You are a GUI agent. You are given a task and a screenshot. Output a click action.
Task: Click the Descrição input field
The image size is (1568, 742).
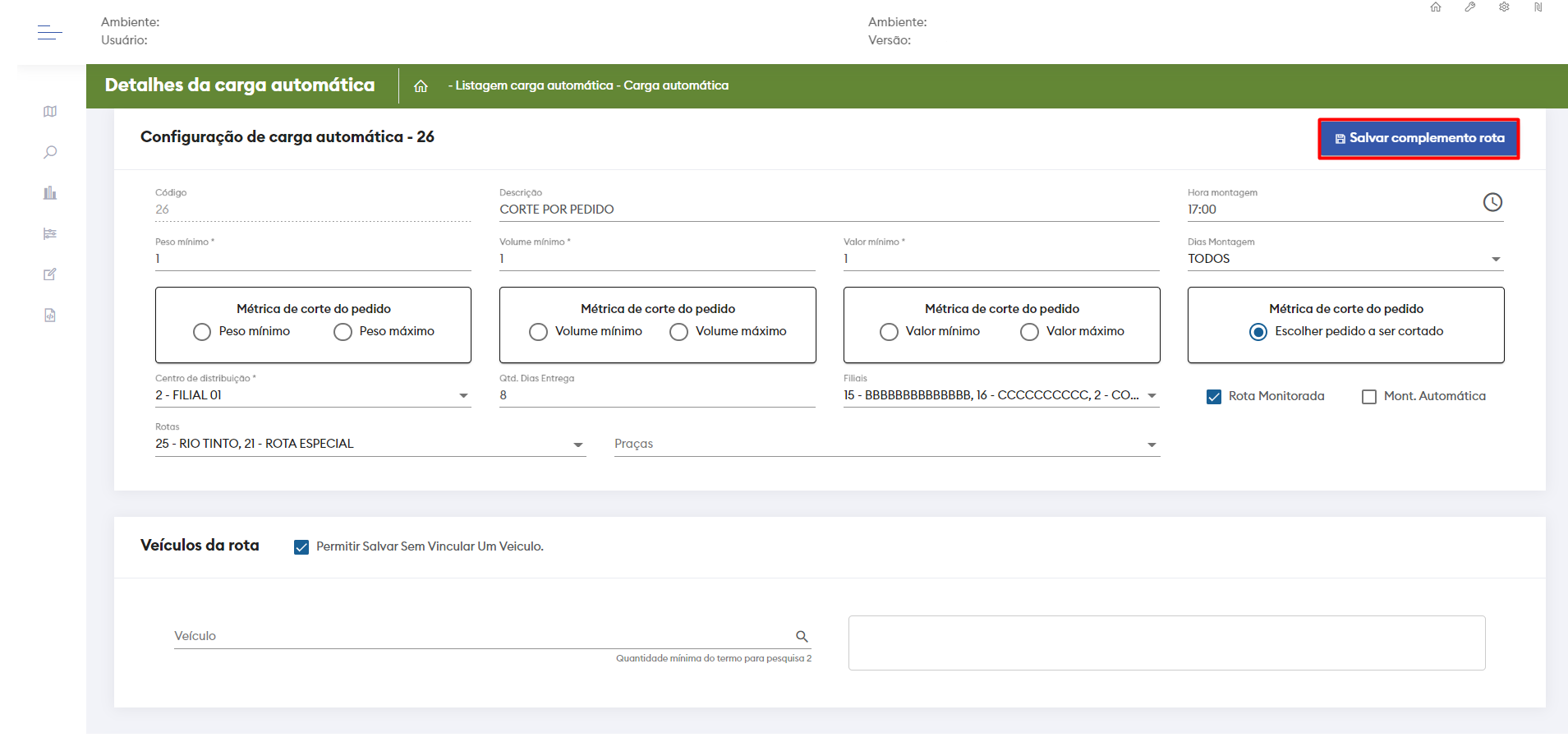point(828,210)
